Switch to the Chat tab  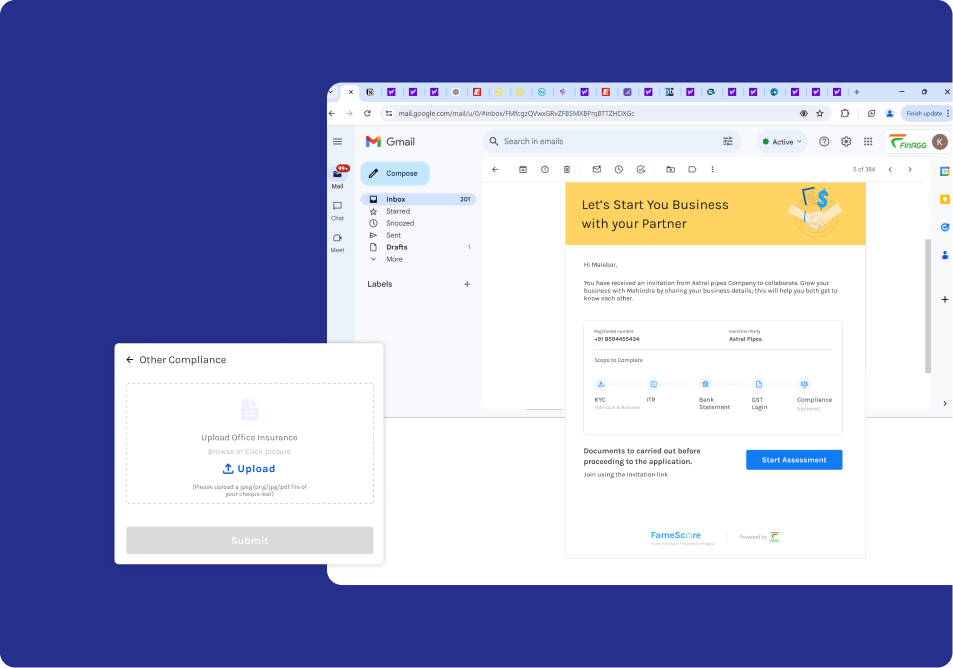(x=338, y=210)
